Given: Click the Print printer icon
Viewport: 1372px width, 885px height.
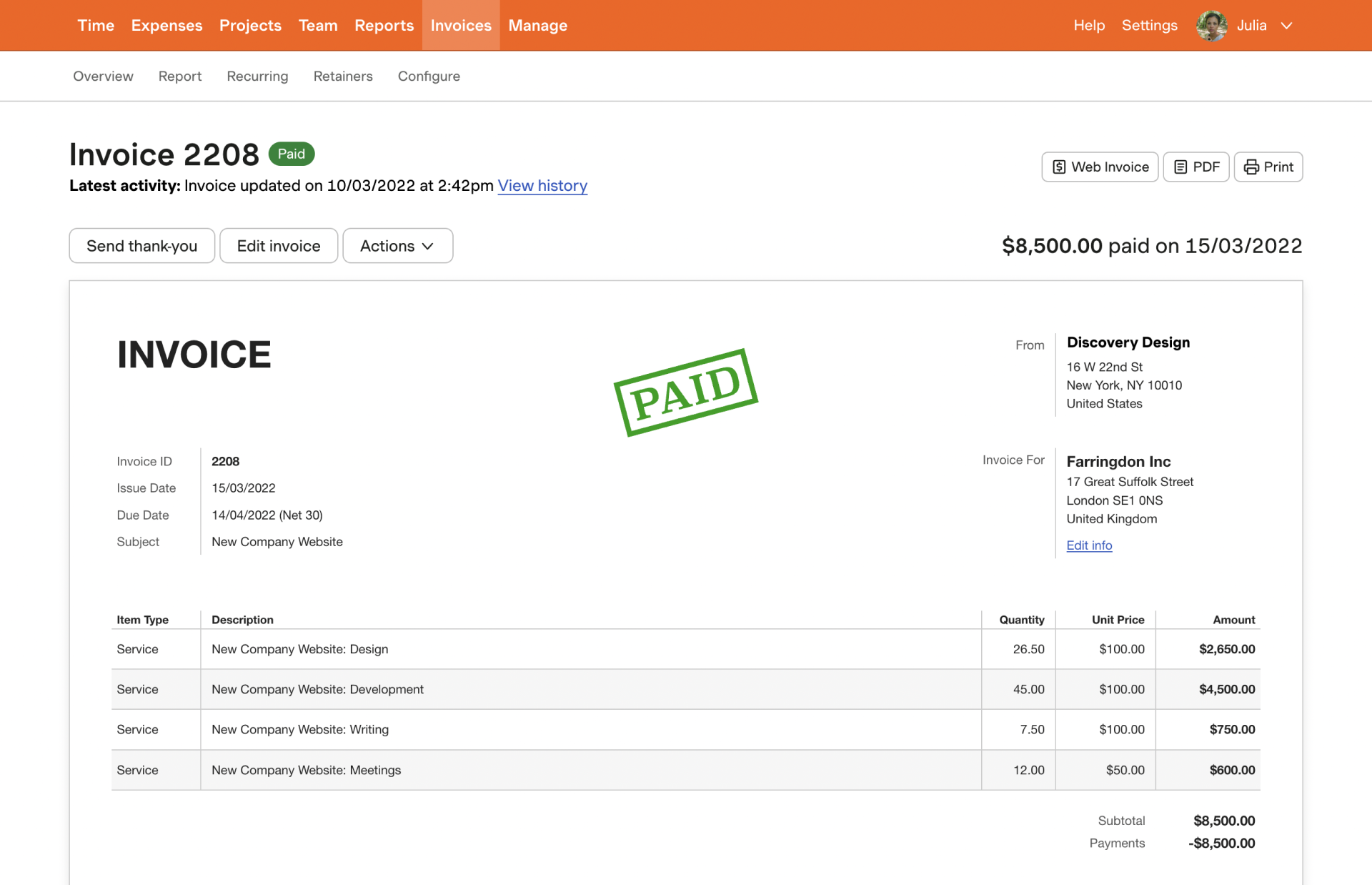Looking at the screenshot, I should click(x=1251, y=167).
